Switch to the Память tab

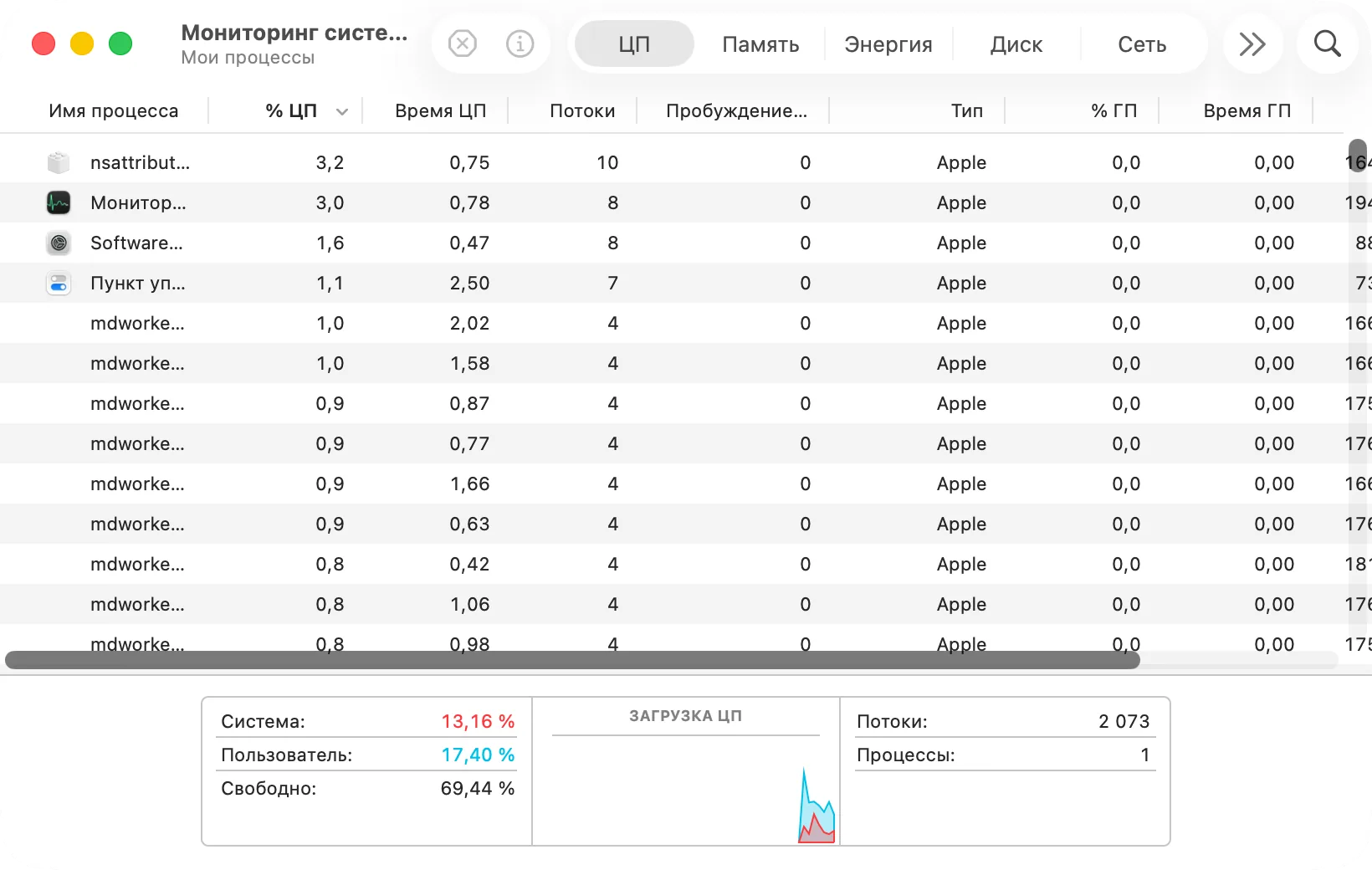(760, 43)
